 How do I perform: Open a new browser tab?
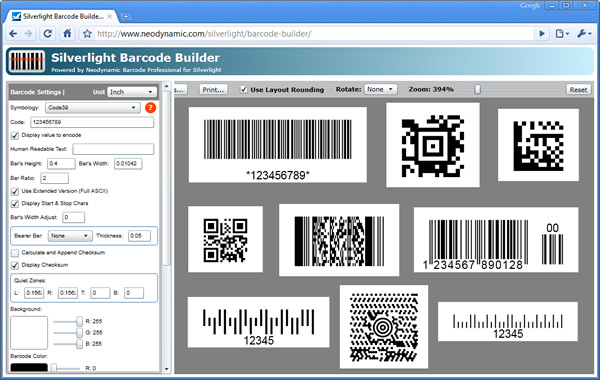tap(126, 16)
